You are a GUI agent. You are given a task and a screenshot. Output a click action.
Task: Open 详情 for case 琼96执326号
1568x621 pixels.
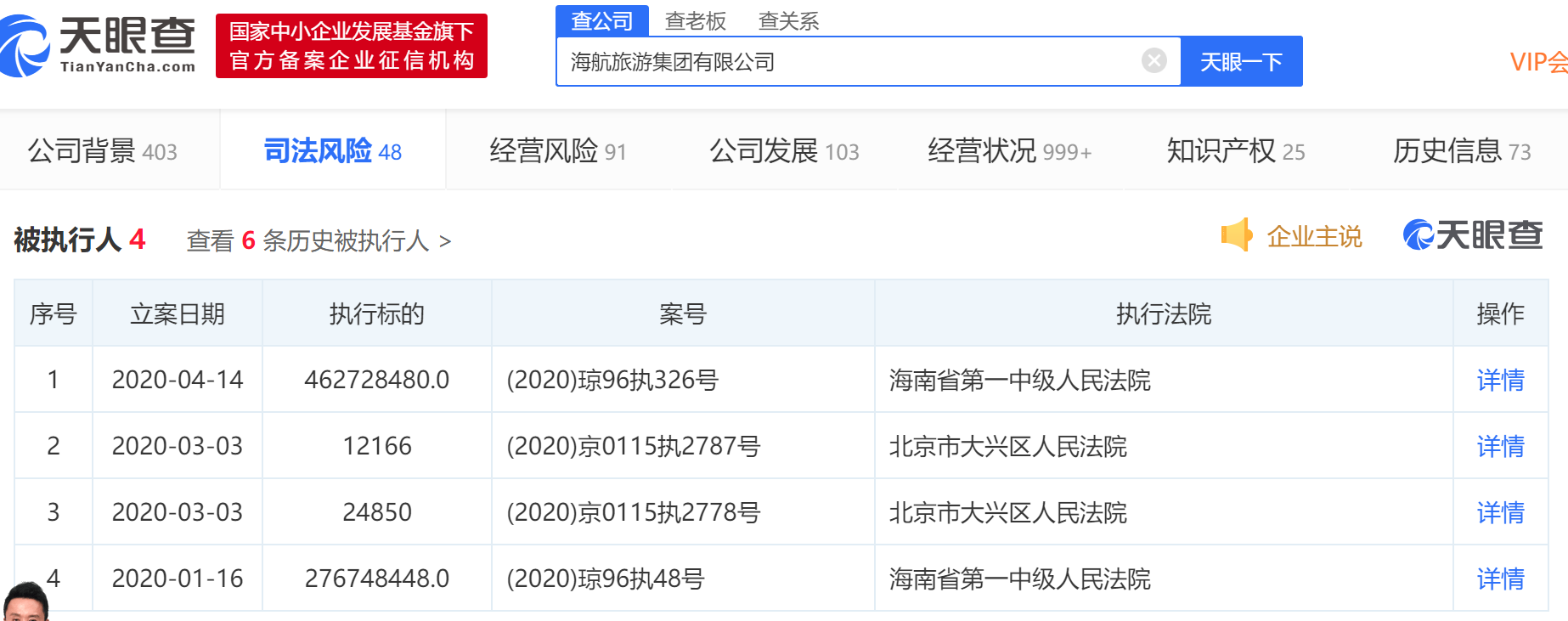click(x=1500, y=380)
